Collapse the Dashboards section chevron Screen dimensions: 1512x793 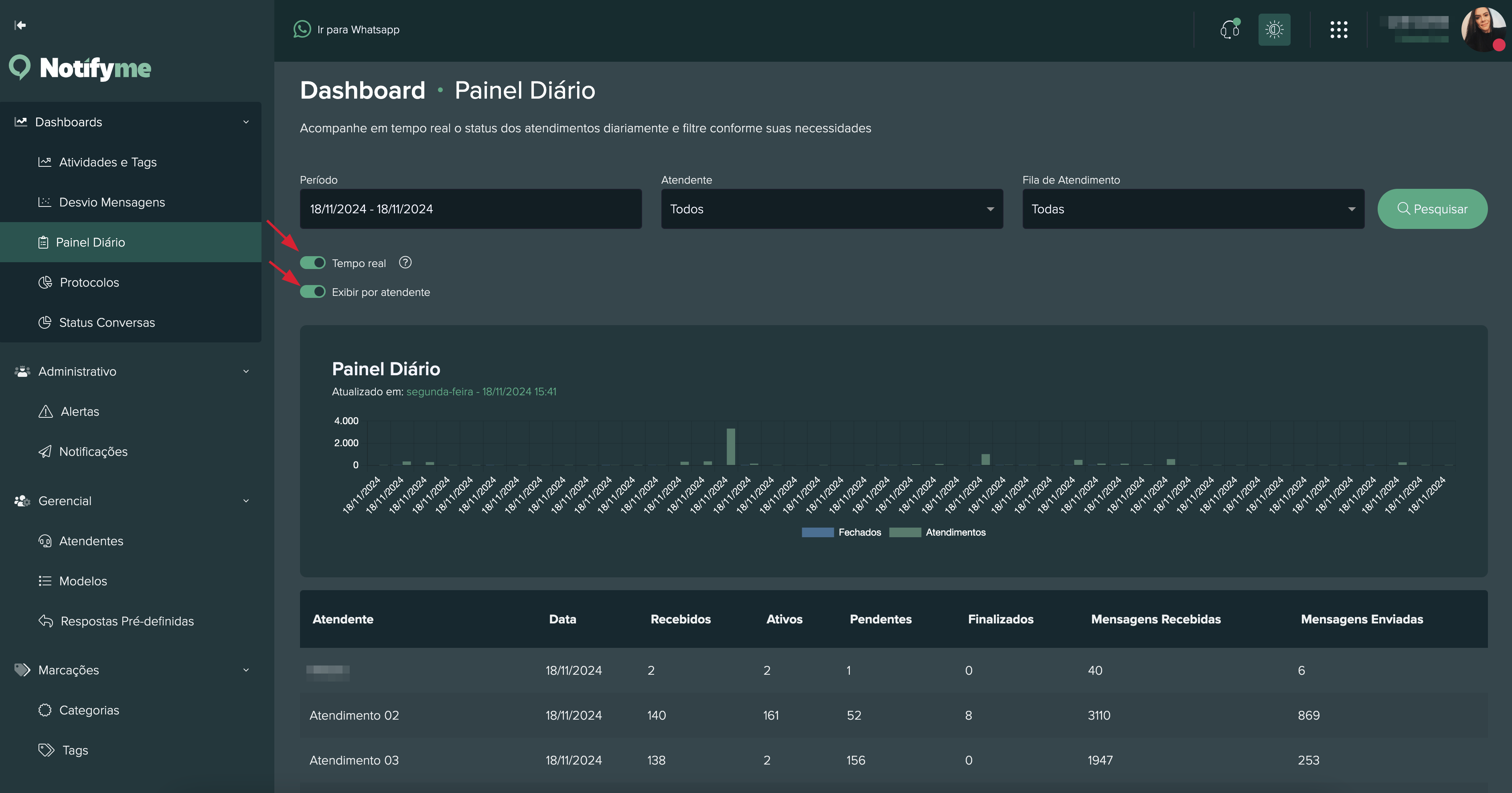[246, 121]
